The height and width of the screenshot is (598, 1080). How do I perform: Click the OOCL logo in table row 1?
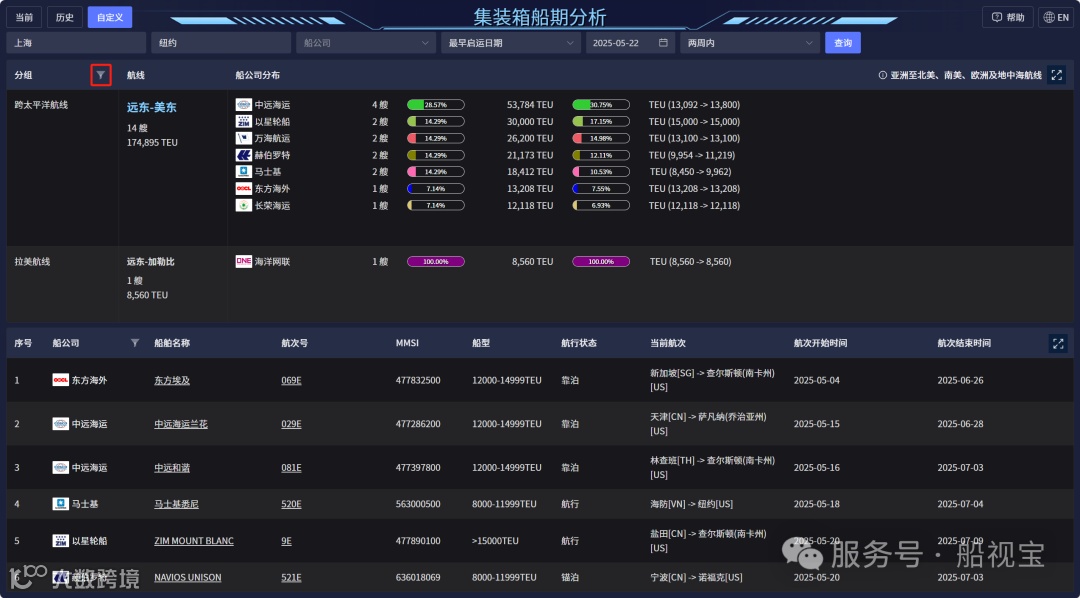pos(61,380)
